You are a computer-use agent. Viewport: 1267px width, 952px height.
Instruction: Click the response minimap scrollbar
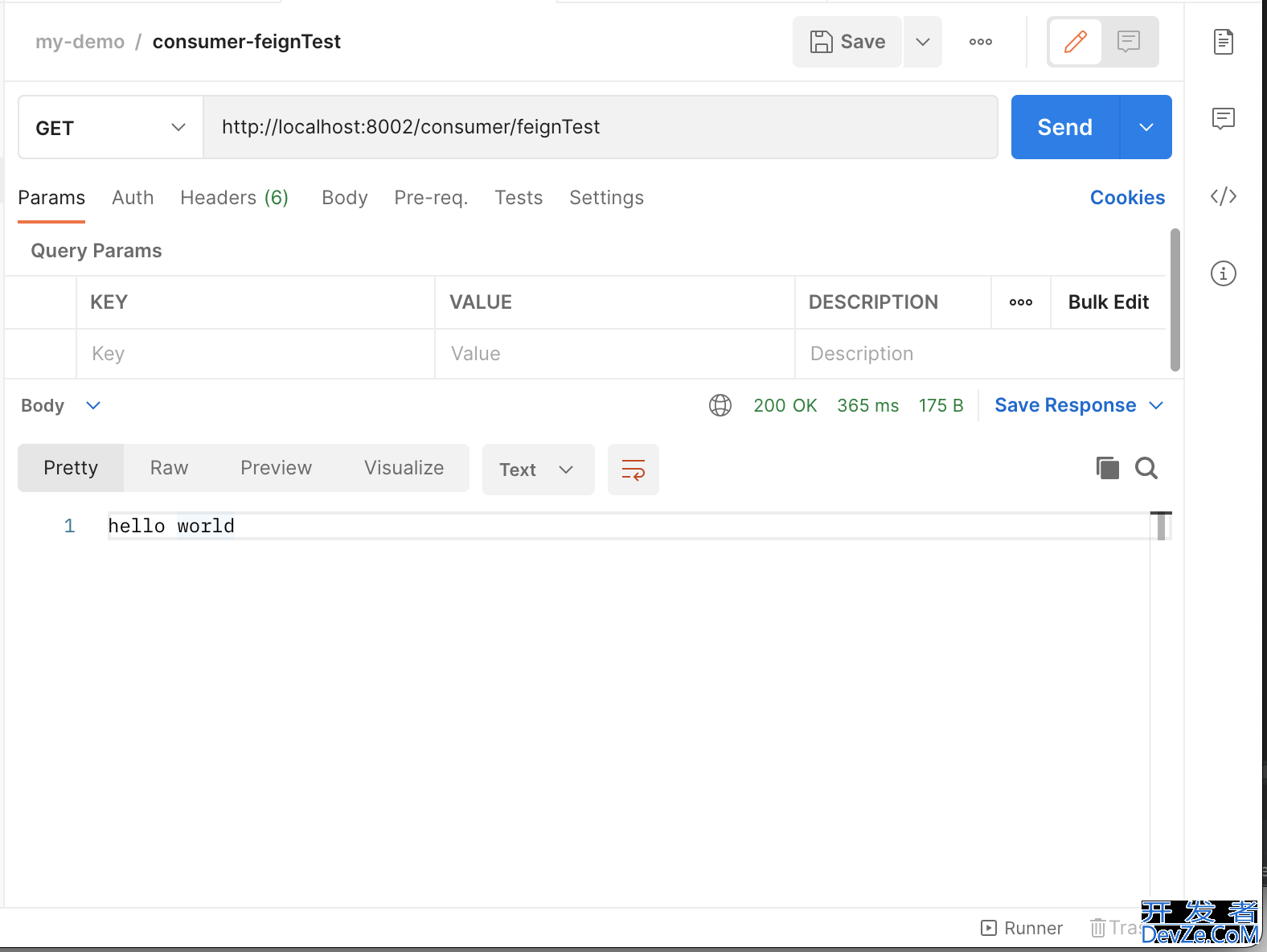click(x=1161, y=526)
